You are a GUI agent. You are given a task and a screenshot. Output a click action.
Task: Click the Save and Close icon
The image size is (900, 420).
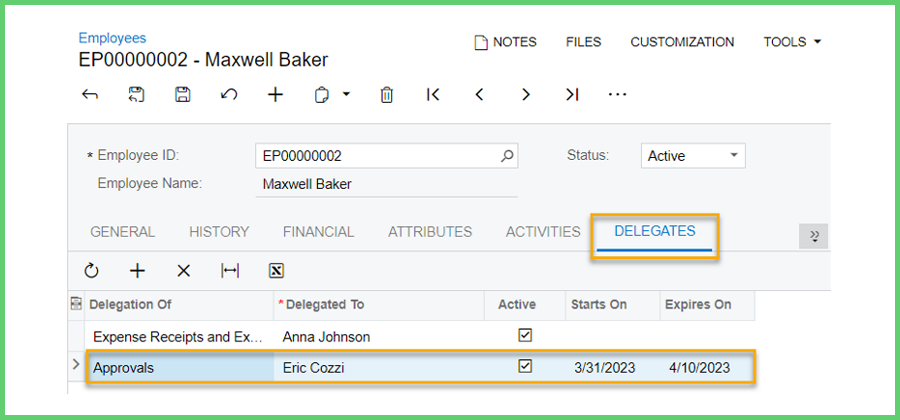tap(137, 95)
